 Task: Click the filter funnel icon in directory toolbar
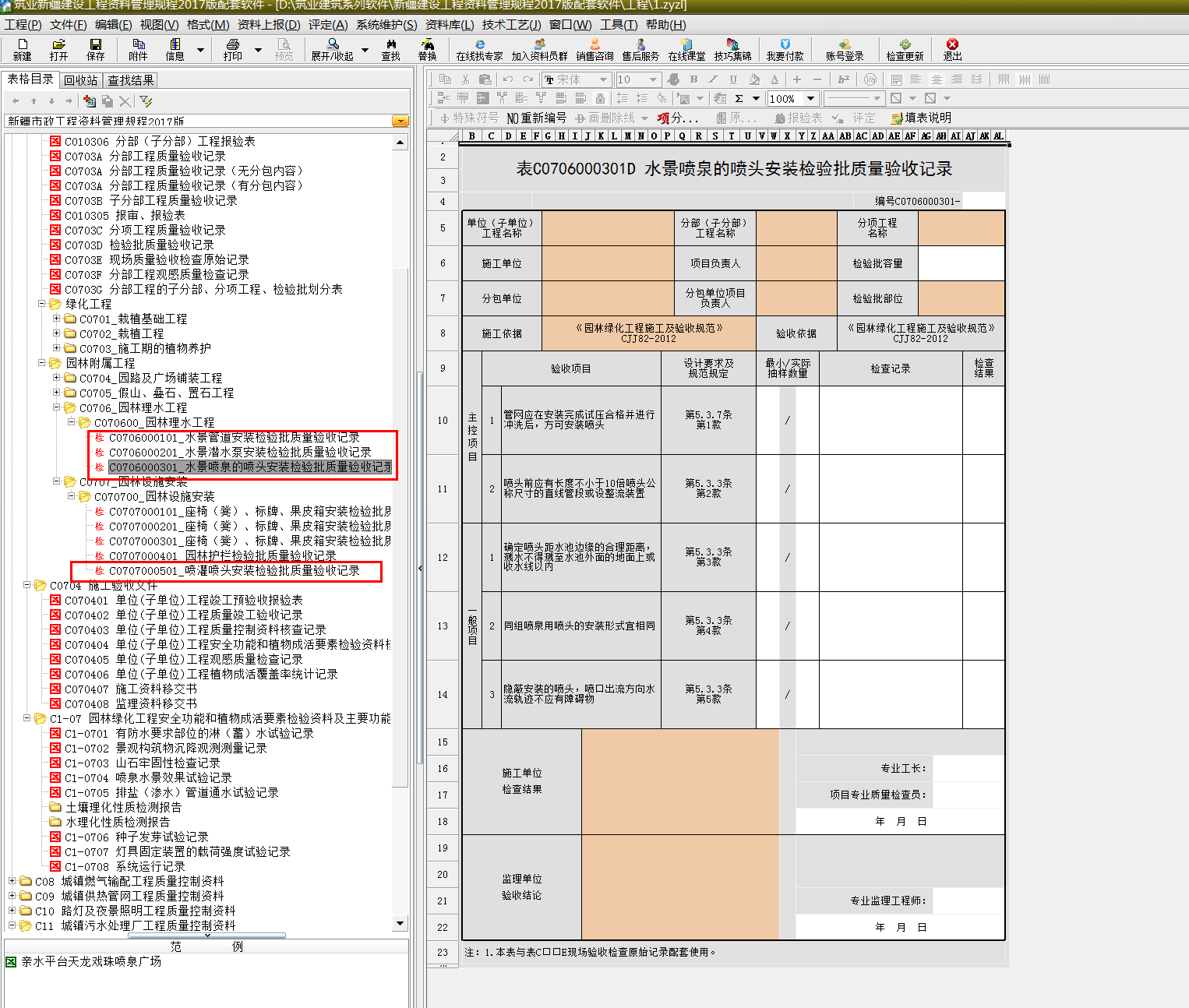click(x=146, y=101)
